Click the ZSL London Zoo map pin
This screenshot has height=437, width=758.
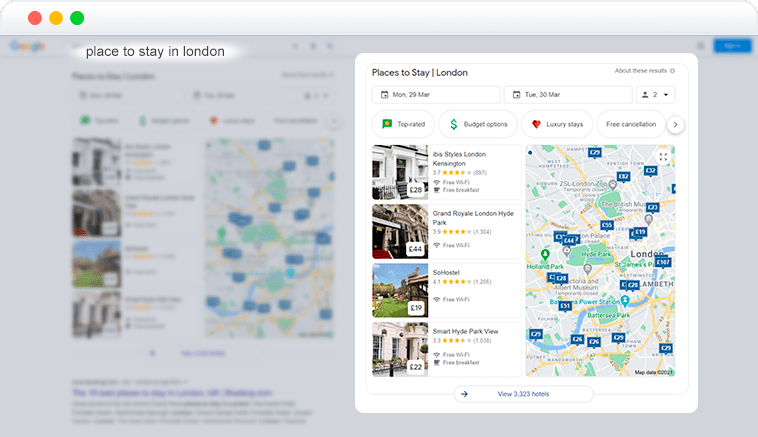tap(612, 185)
